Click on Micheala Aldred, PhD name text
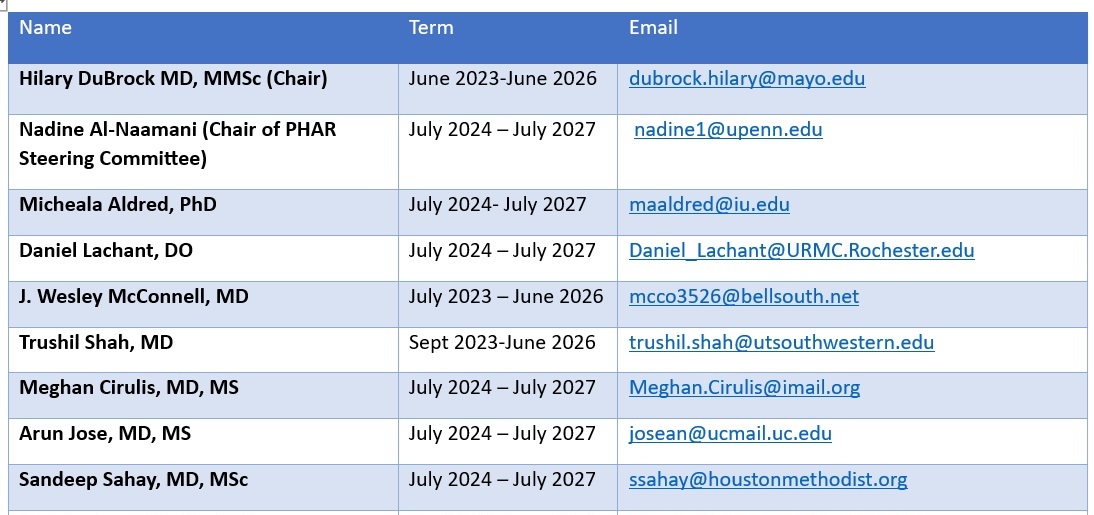Viewport: 1094px width, 515px height. click(x=118, y=205)
